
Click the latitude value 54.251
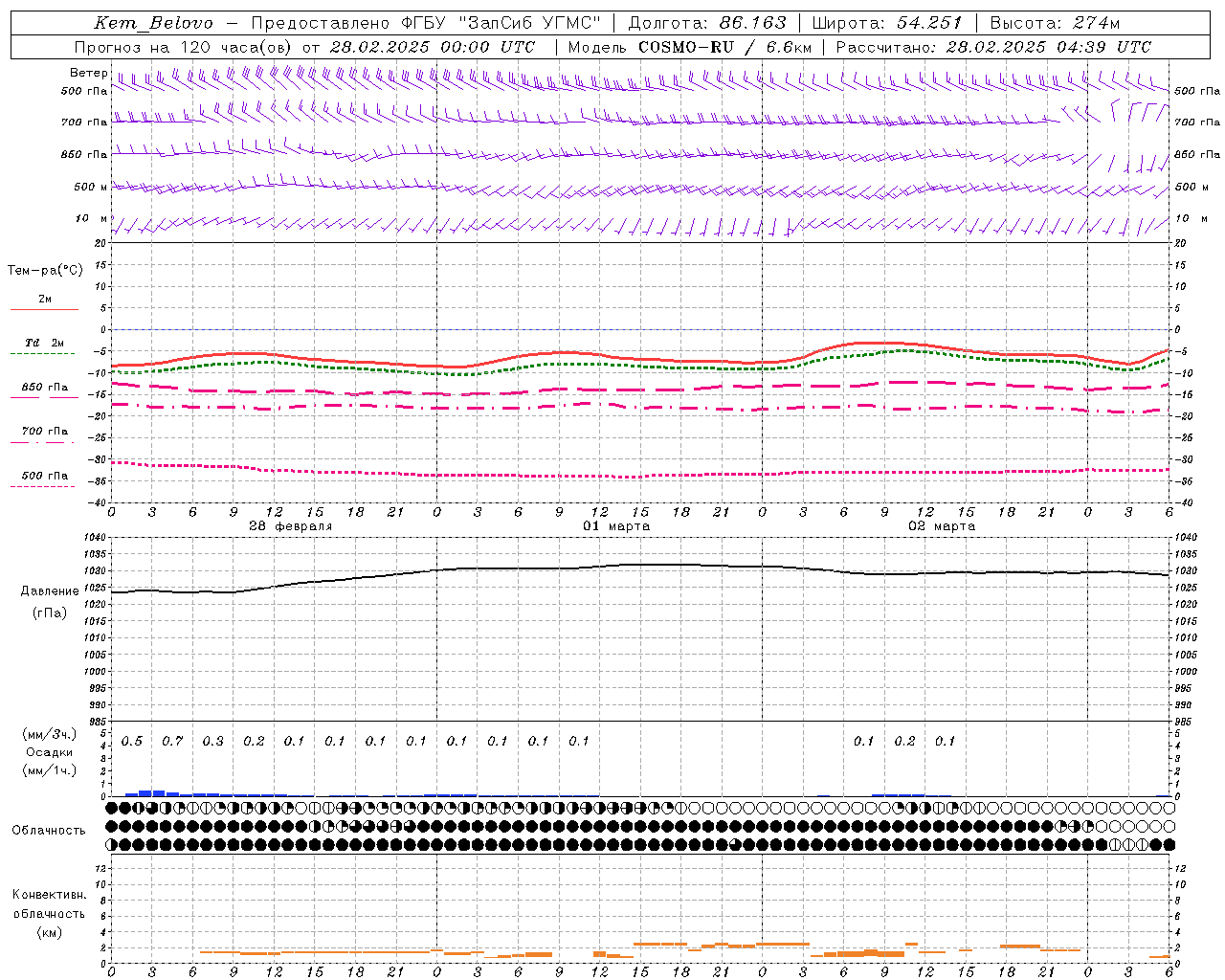click(x=929, y=23)
